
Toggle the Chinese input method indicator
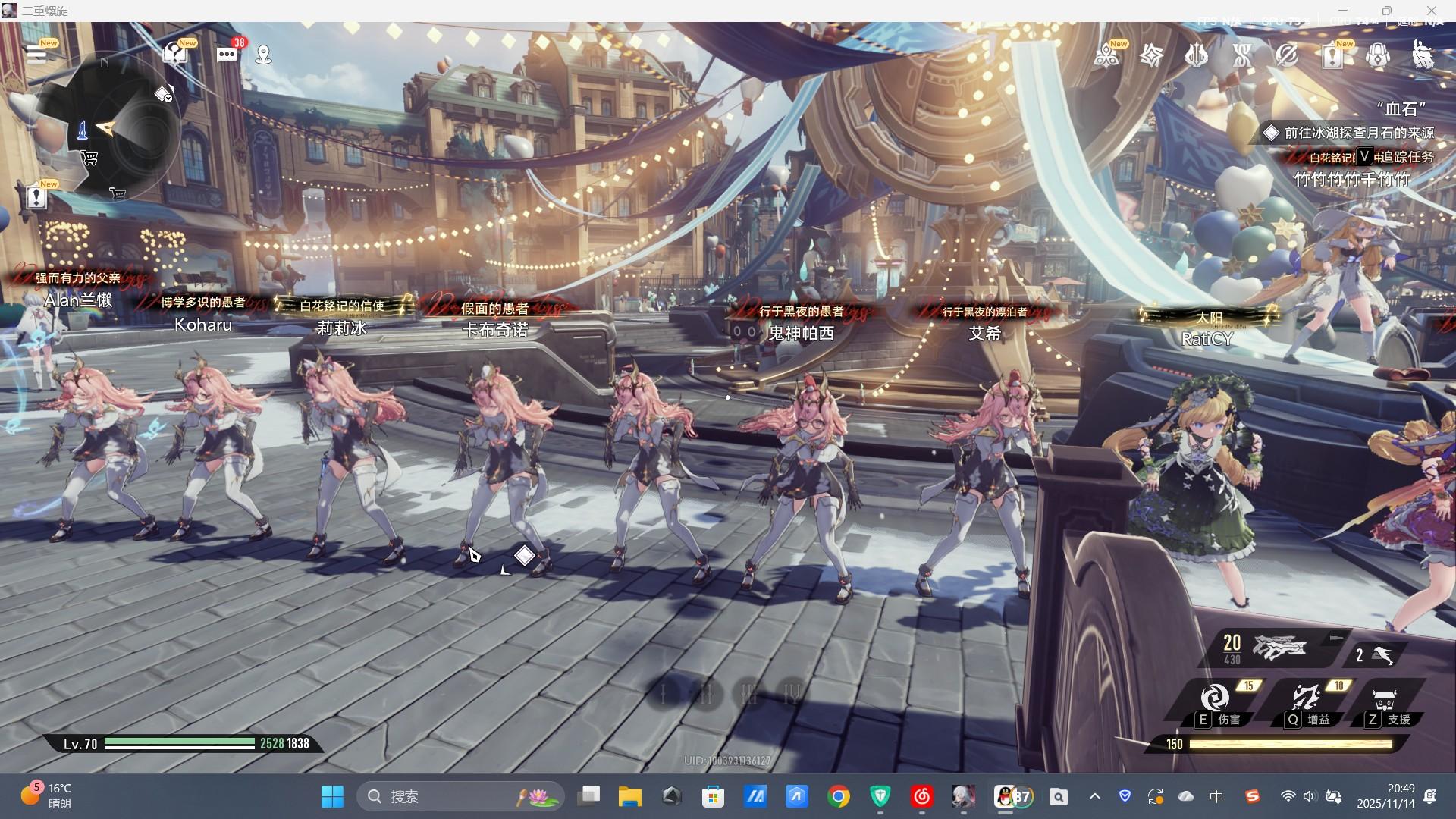tap(1216, 796)
